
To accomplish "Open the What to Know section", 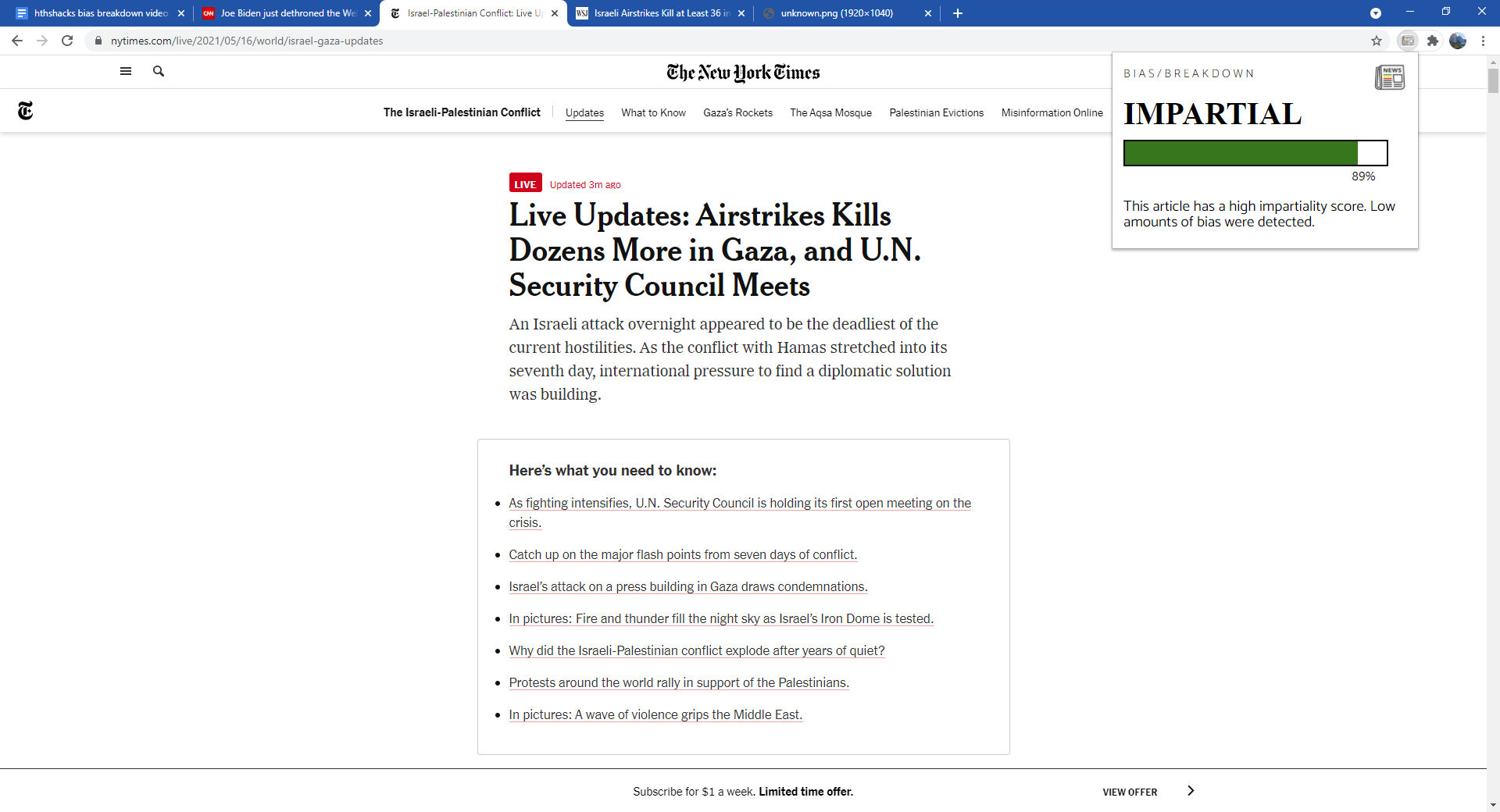I will (653, 112).
